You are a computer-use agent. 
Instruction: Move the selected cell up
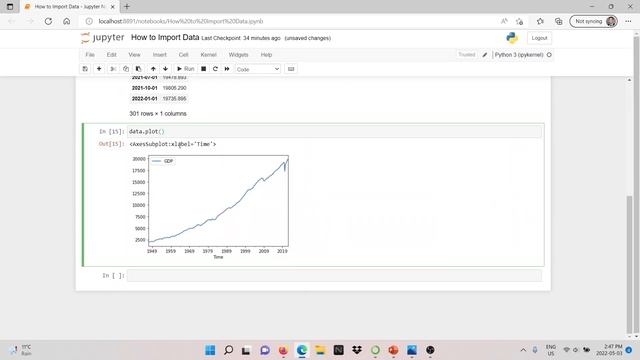pyautogui.click(x=153, y=69)
